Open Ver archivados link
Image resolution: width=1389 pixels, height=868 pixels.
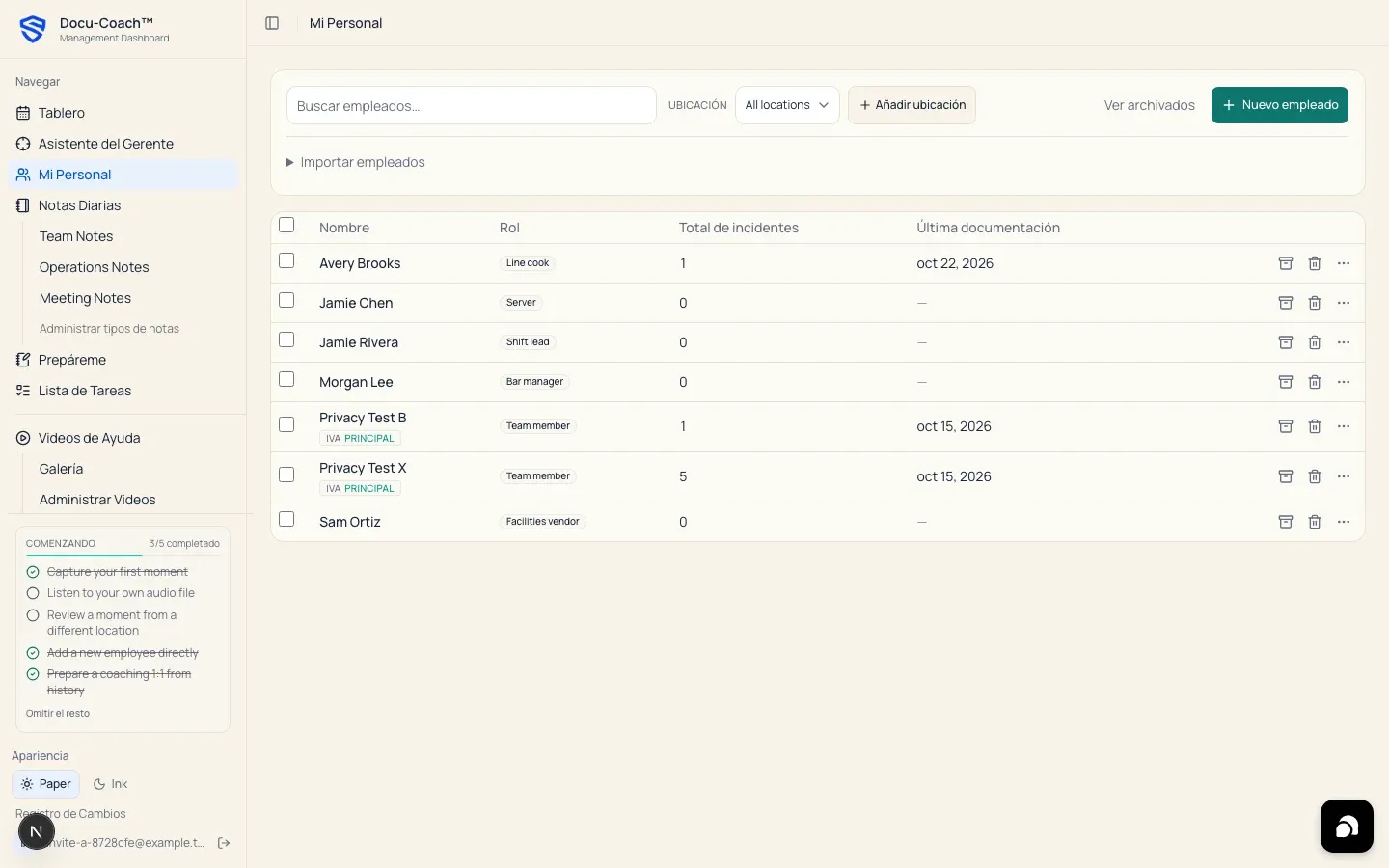pyautogui.click(x=1150, y=105)
